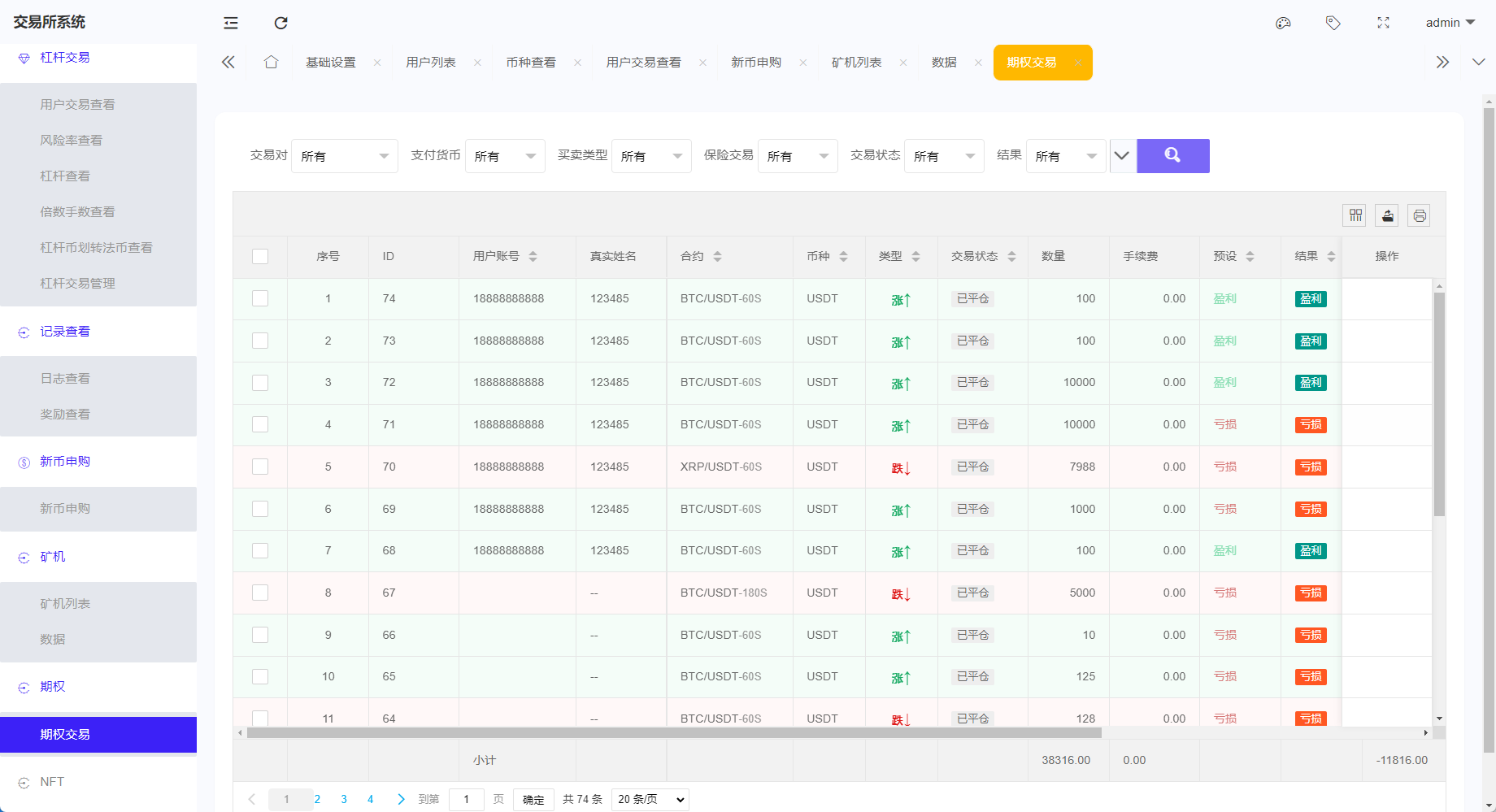Open the 支付货币 dropdown

pyautogui.click(x=505, y=156)
